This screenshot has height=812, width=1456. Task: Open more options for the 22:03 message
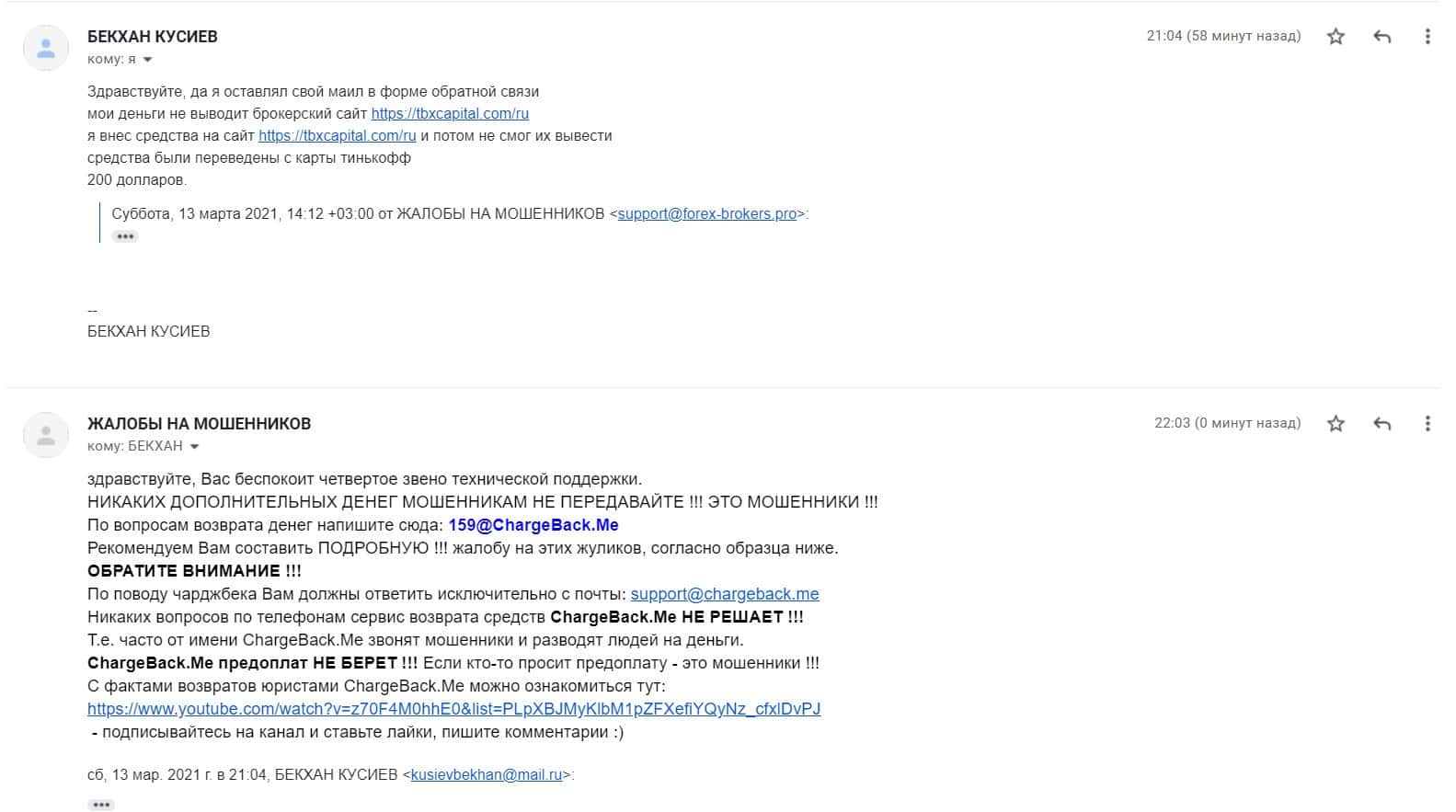tap(1427, 424)
